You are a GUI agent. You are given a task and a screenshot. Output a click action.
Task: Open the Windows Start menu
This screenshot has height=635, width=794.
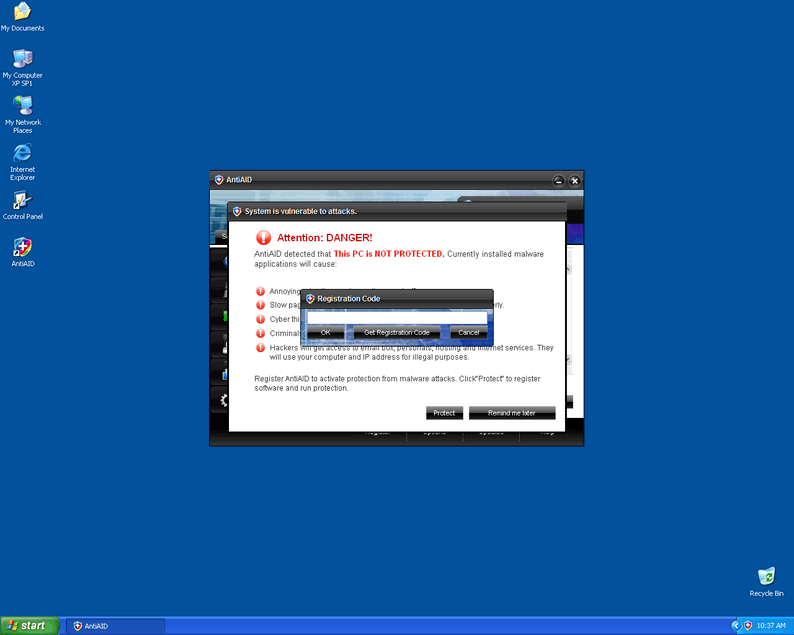pos(27,625)
